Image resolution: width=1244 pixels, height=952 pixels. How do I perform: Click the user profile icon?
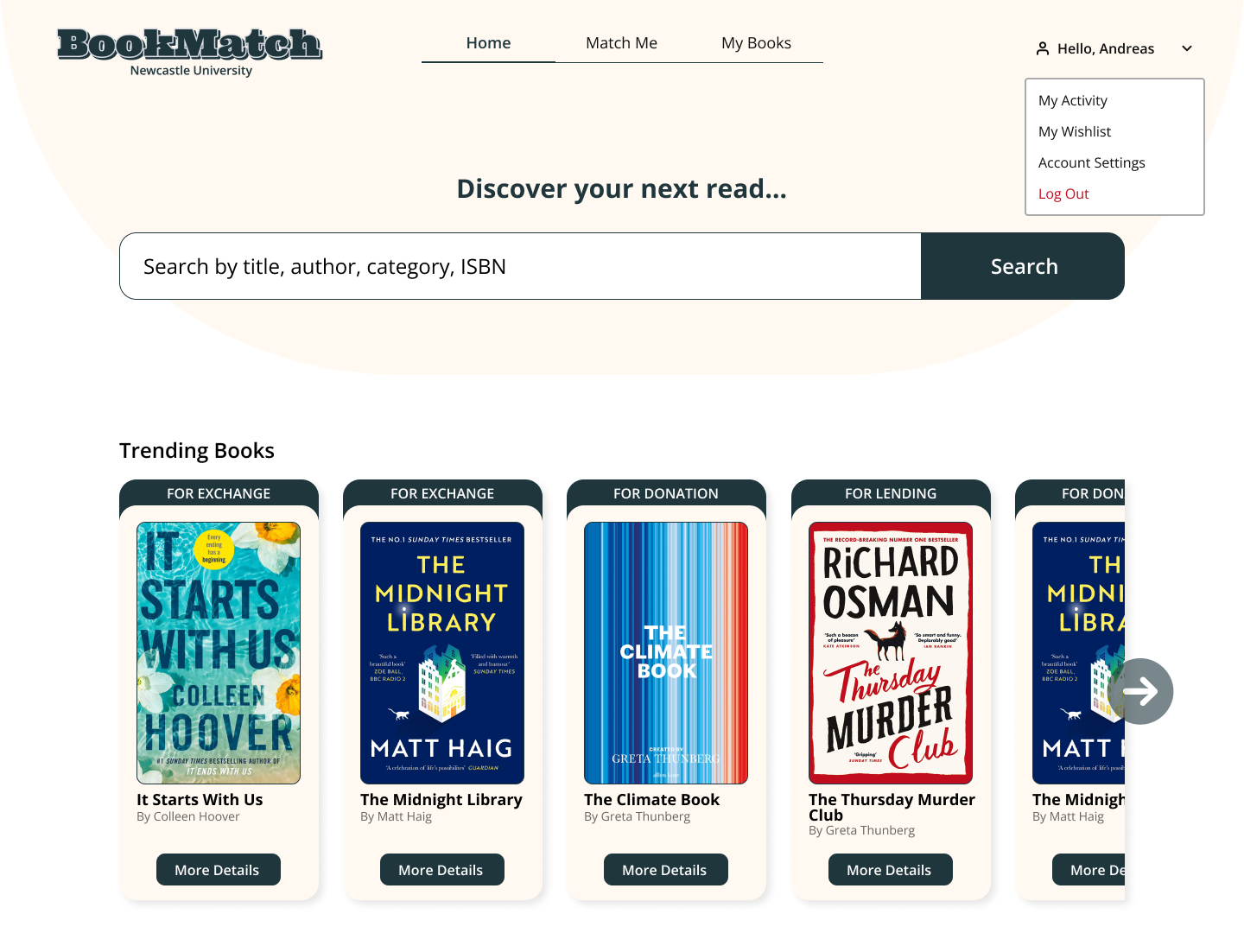point(1043,48)
